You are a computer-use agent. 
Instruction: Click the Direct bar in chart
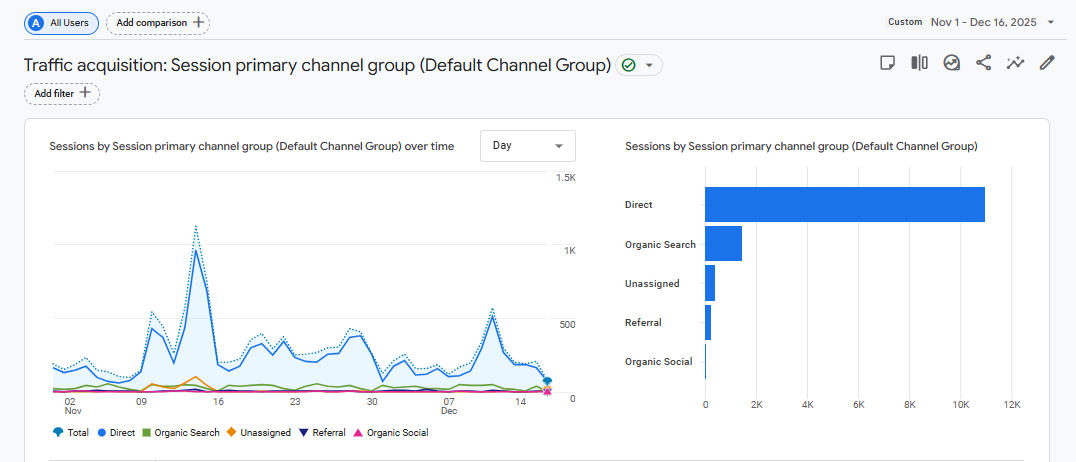844,205
